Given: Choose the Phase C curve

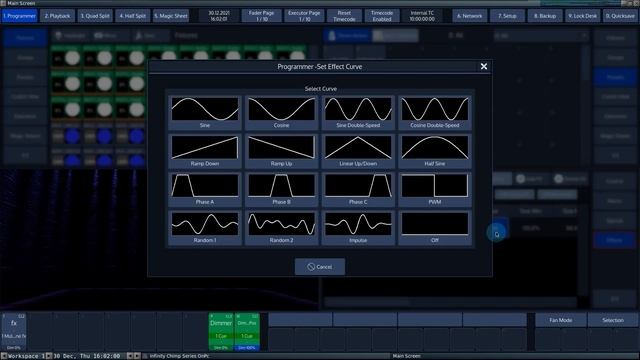Looking at the screenshot, I should click(358, 189).
